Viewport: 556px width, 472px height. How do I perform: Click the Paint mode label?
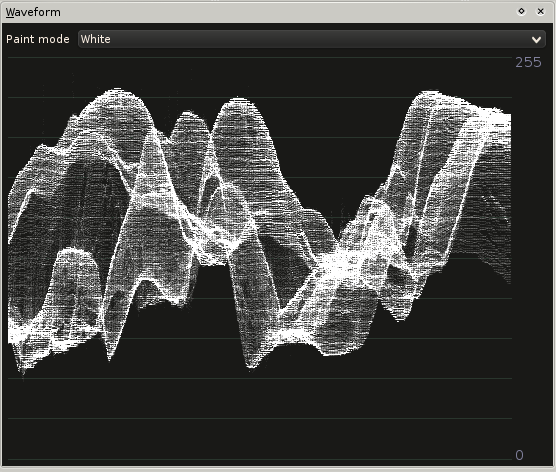[x=38, y=39]
